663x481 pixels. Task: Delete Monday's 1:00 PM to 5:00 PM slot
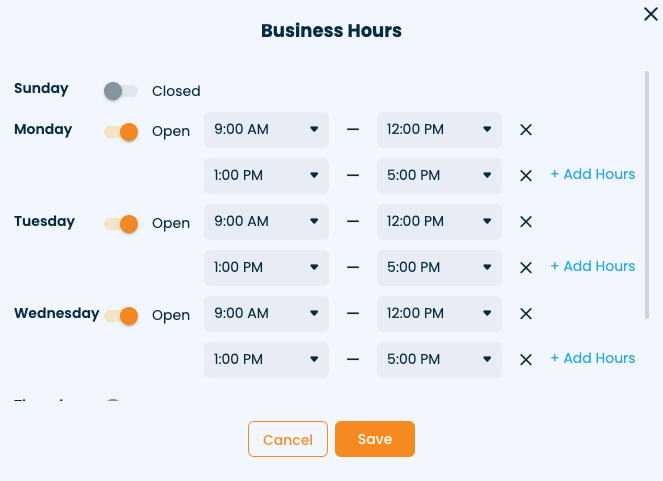(x=526, y=176)
